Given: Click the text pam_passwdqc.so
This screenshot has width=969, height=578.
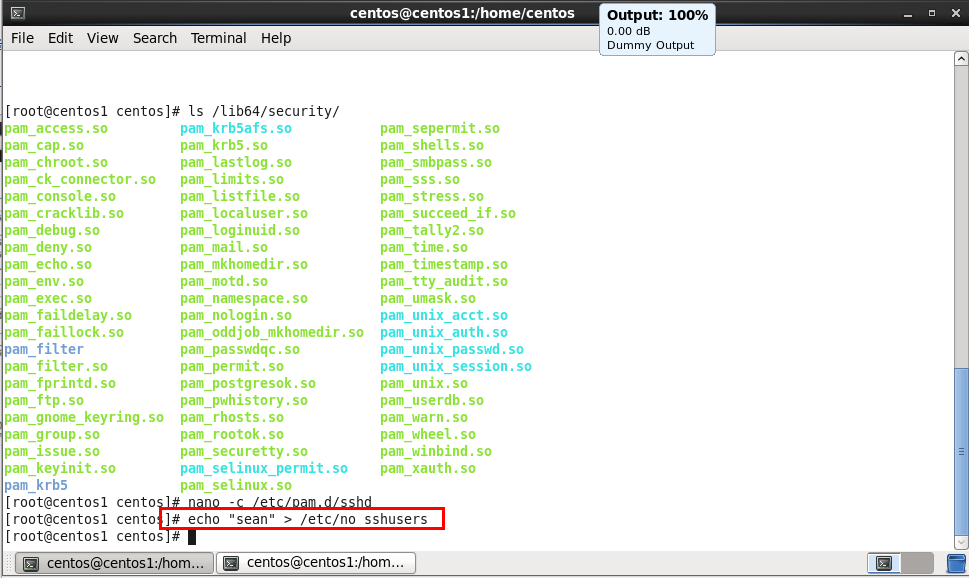Looking at the screenshot, I should [240, 350].
